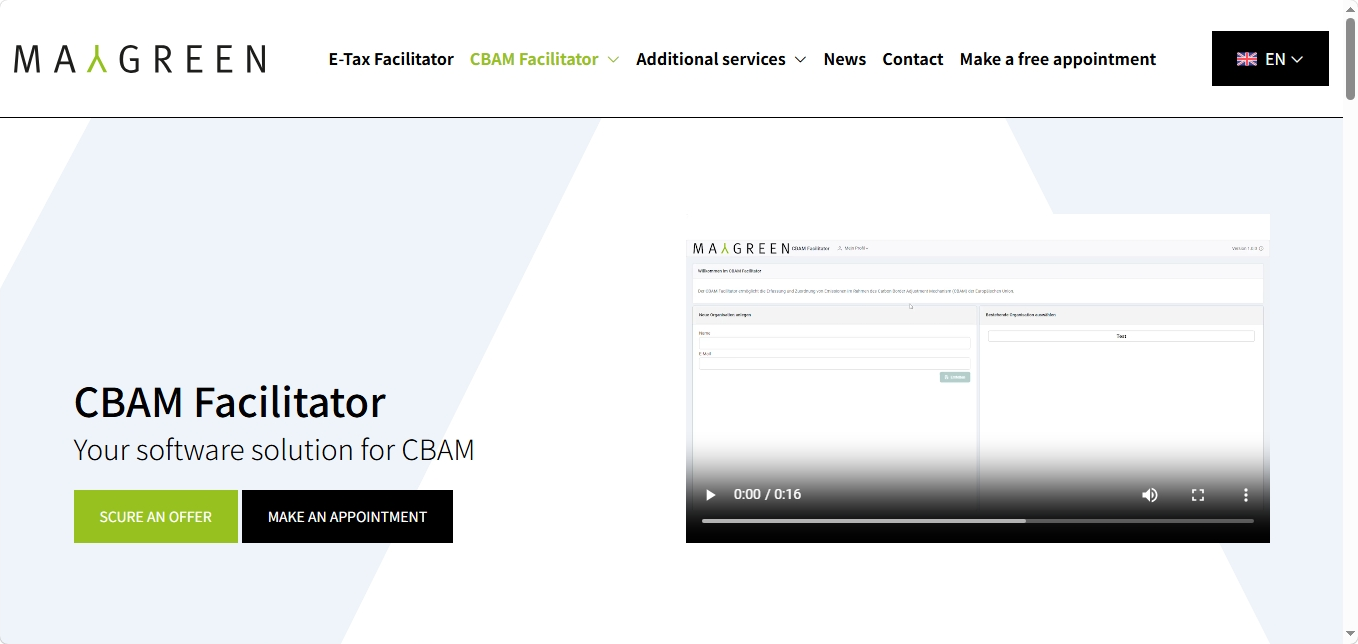1358x644 pixels.
Task: Click the Scure an Offer button
Action: click(156, 517)
